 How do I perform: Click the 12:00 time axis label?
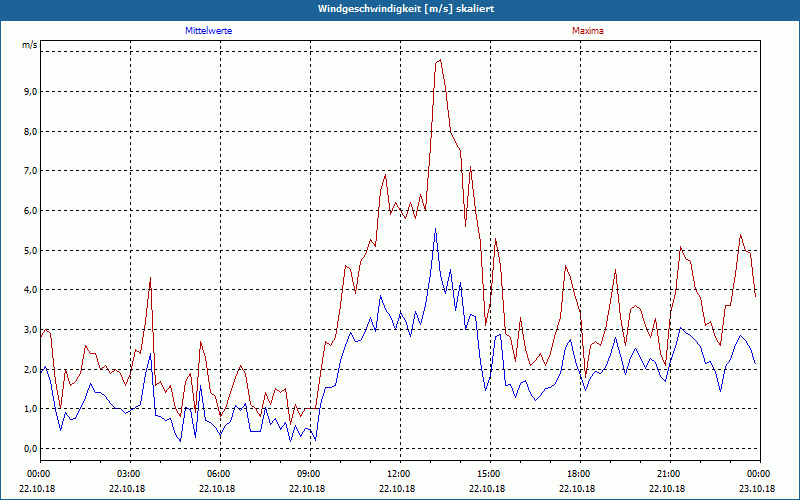[x=398, y=474]
